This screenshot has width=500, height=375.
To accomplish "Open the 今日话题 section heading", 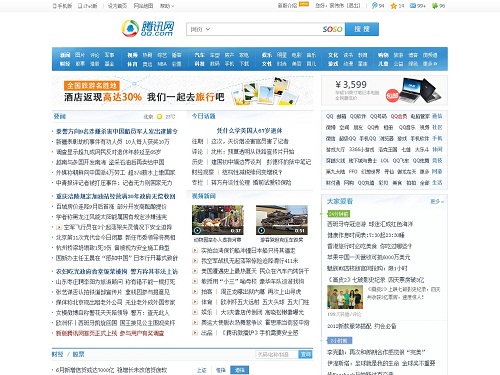I will (204, 116).
